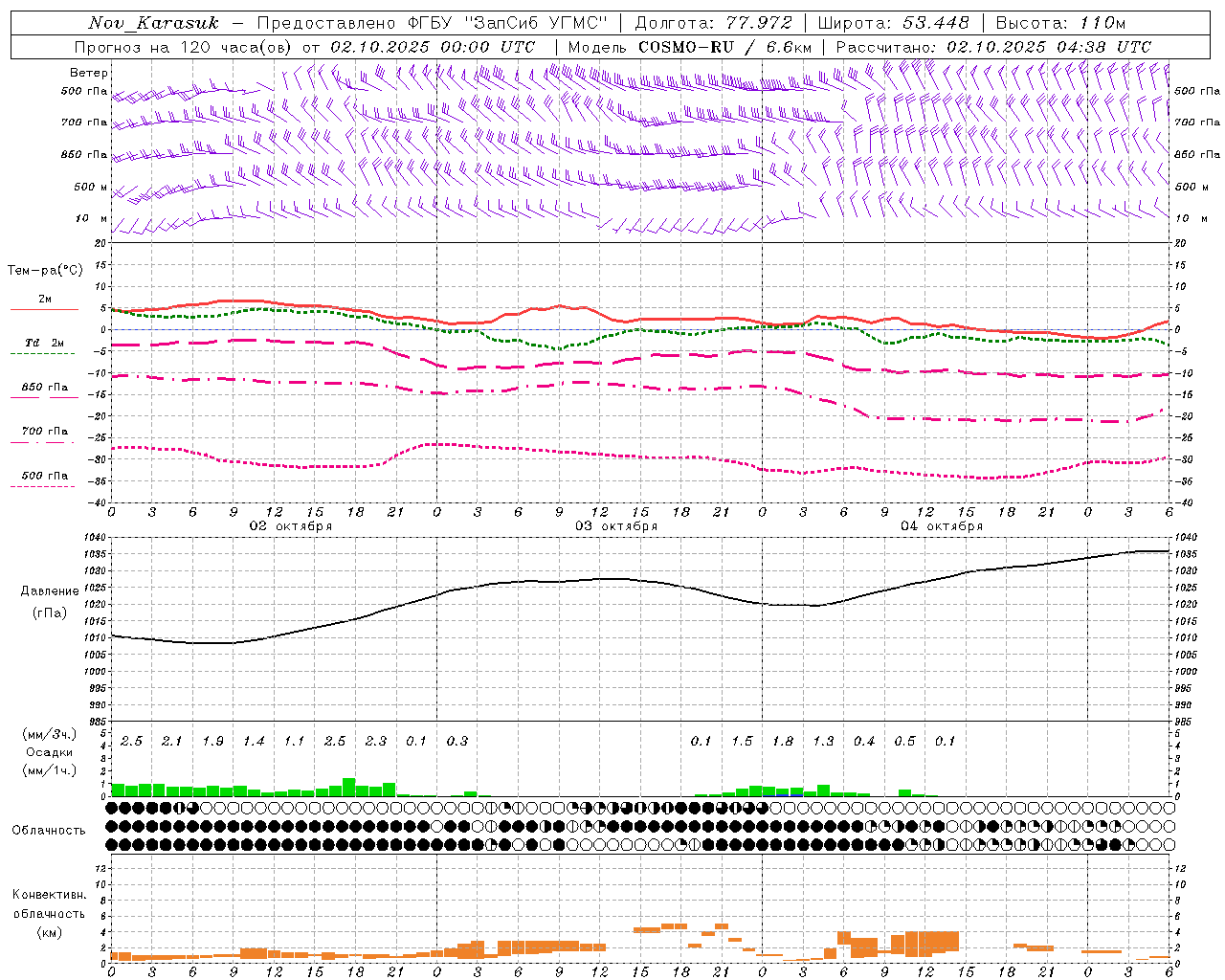1225x980 pixels.
Task: Click the Nov_Karasuk station title
Action: coord(155,23)
